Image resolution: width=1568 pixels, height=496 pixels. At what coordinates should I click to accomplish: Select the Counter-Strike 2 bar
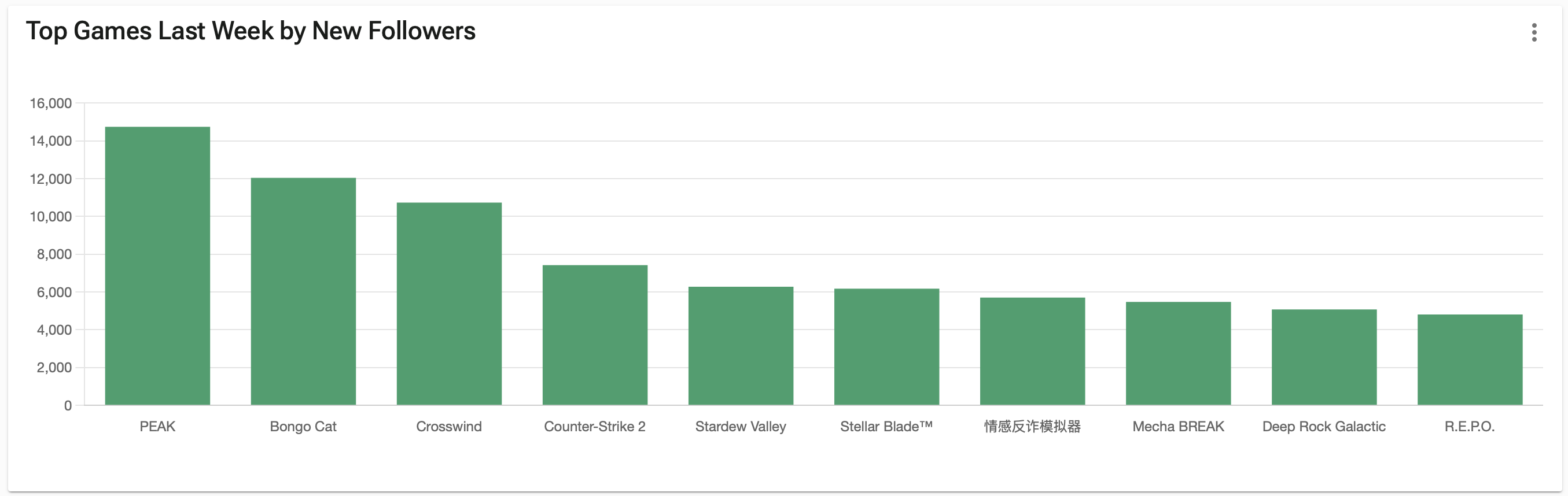tap(595, 335)
